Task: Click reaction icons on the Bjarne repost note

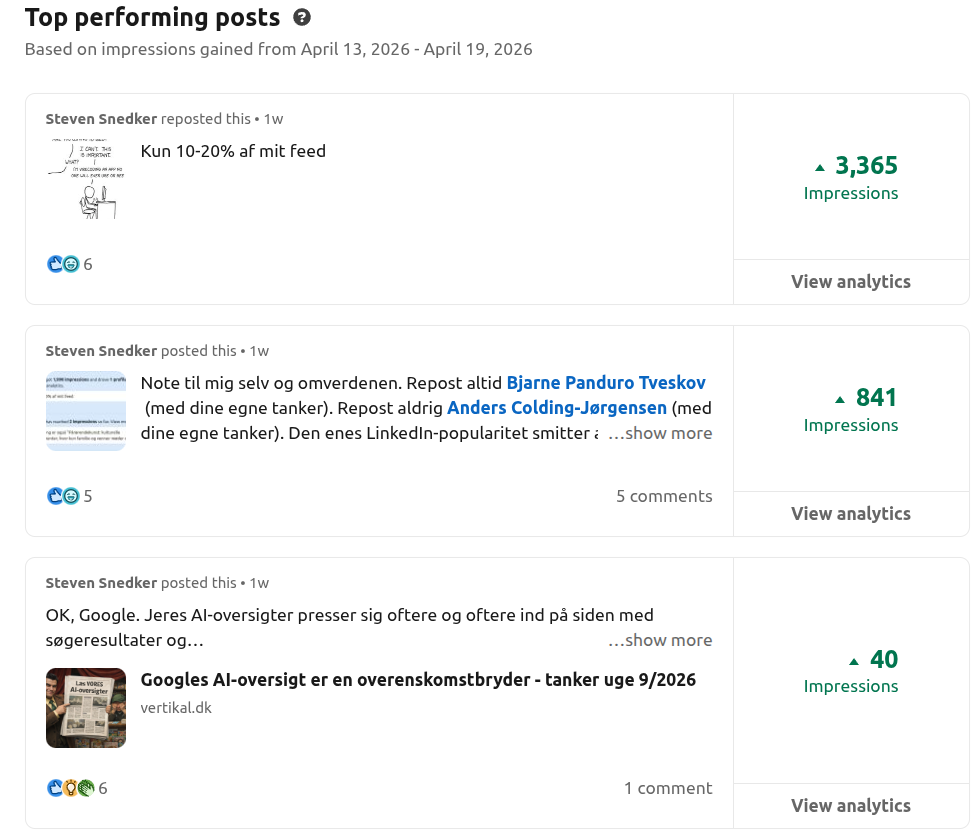Action: click(x=63, y=496)
